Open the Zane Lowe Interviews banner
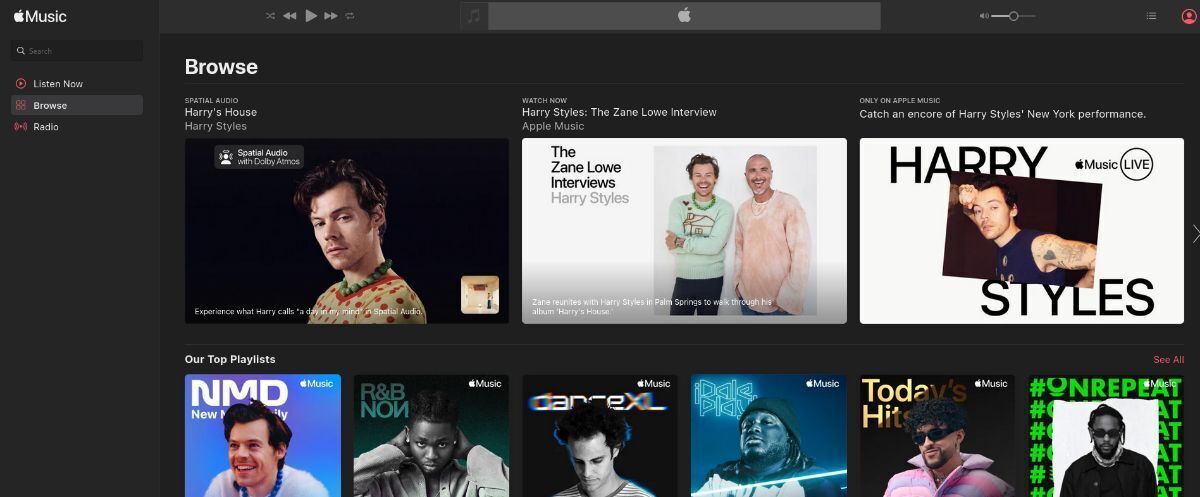Image resolution: width=1200 pixels, height=497 pixels. pyautogui.click(x=684, y=231)
